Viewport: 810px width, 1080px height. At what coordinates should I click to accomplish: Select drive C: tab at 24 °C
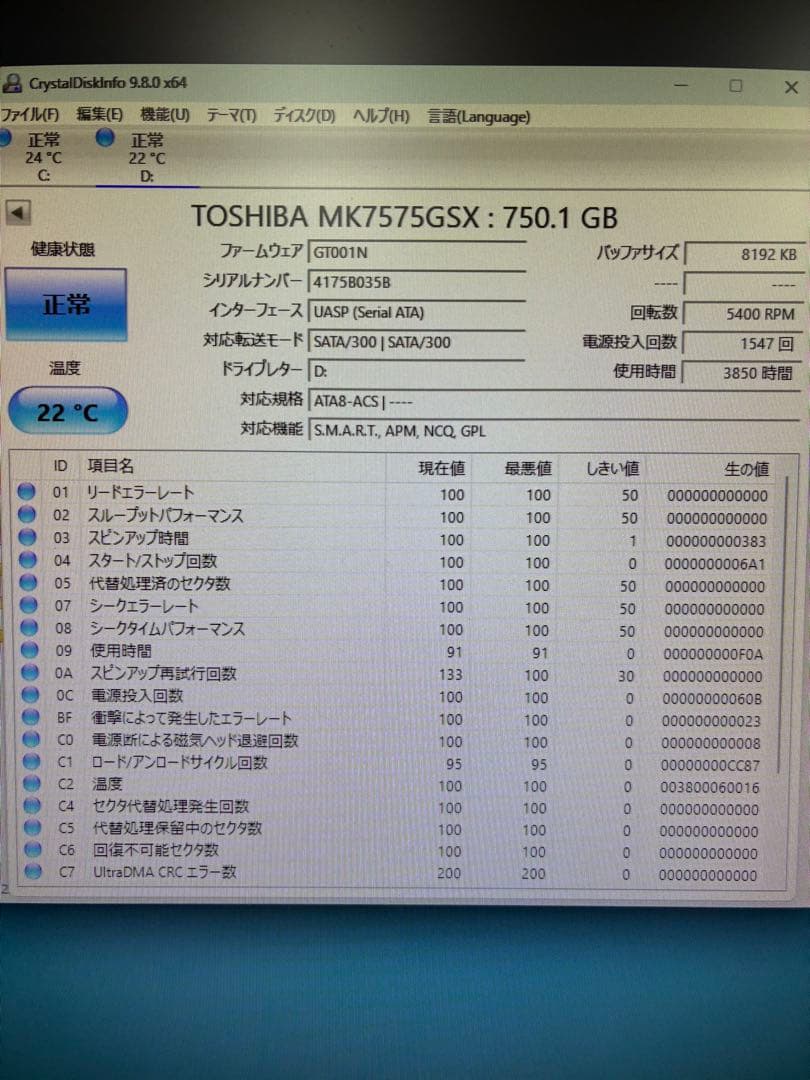pos(43,158)
